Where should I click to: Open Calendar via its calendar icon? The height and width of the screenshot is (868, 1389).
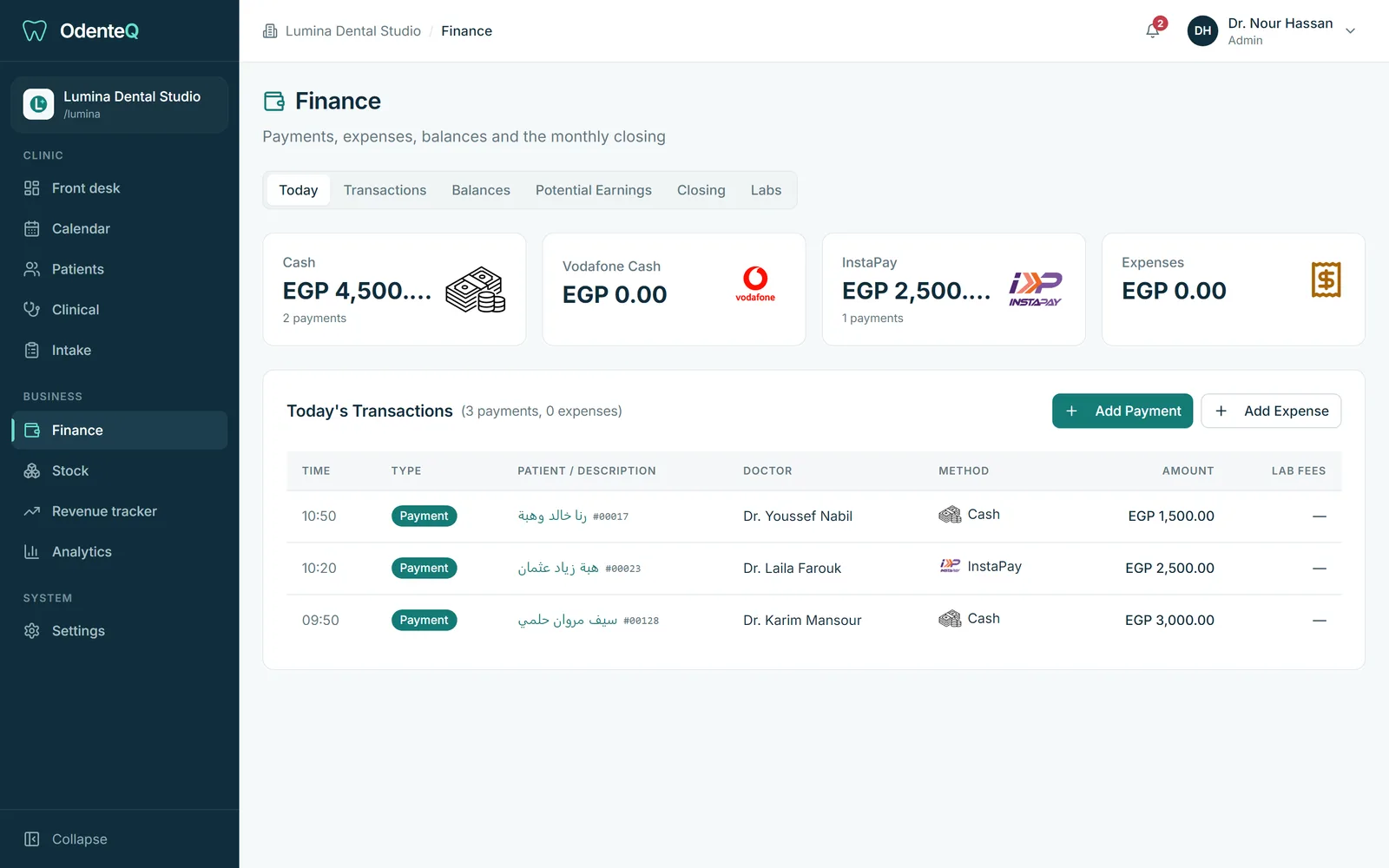coord(32,228)
